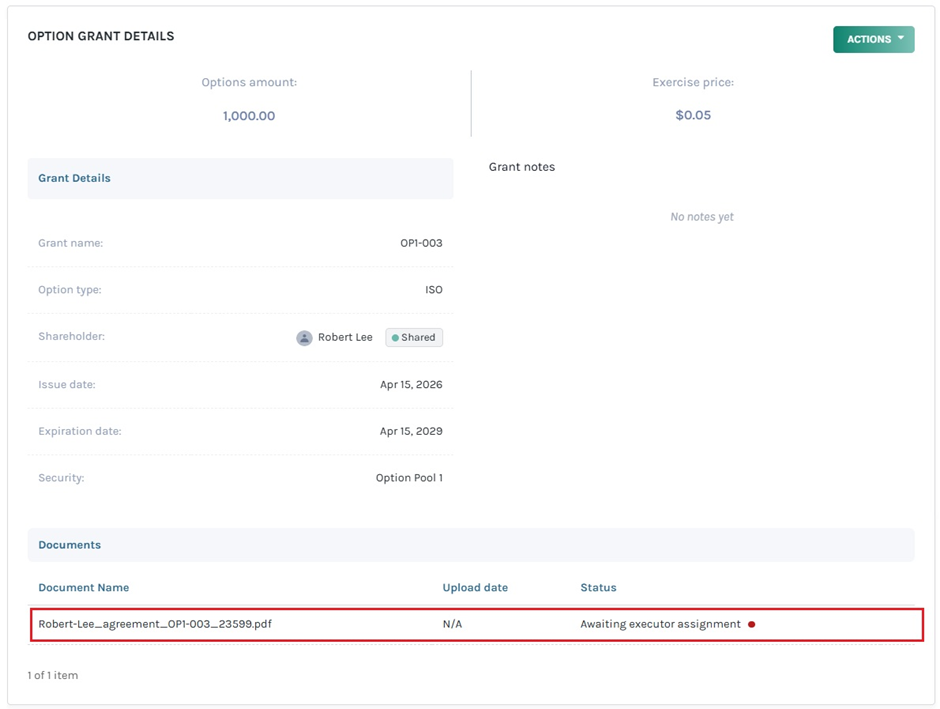Click the Apr 15, 2029 expiration date
940x709 pixels.
(411, 431)
